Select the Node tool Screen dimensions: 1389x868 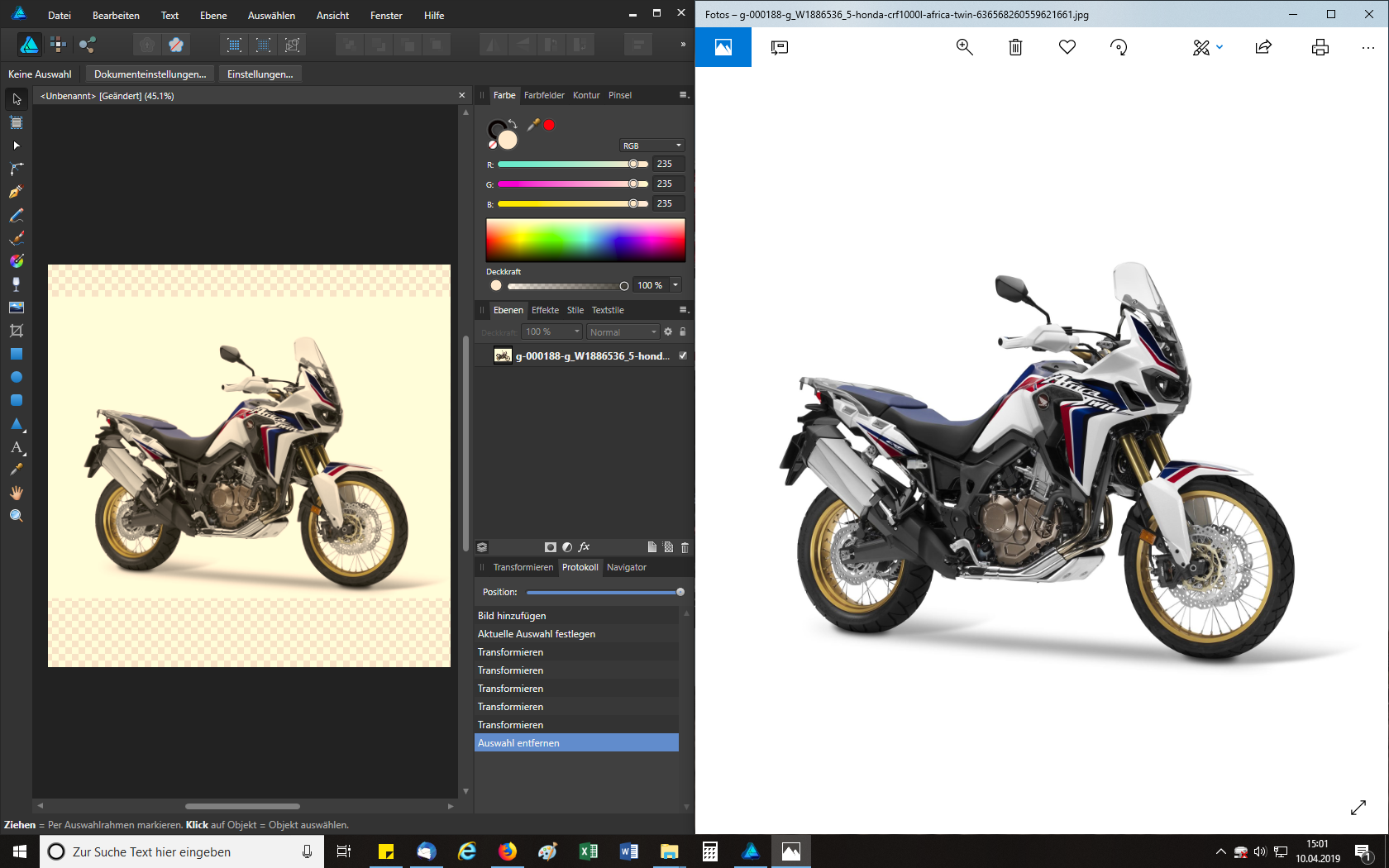17,145
